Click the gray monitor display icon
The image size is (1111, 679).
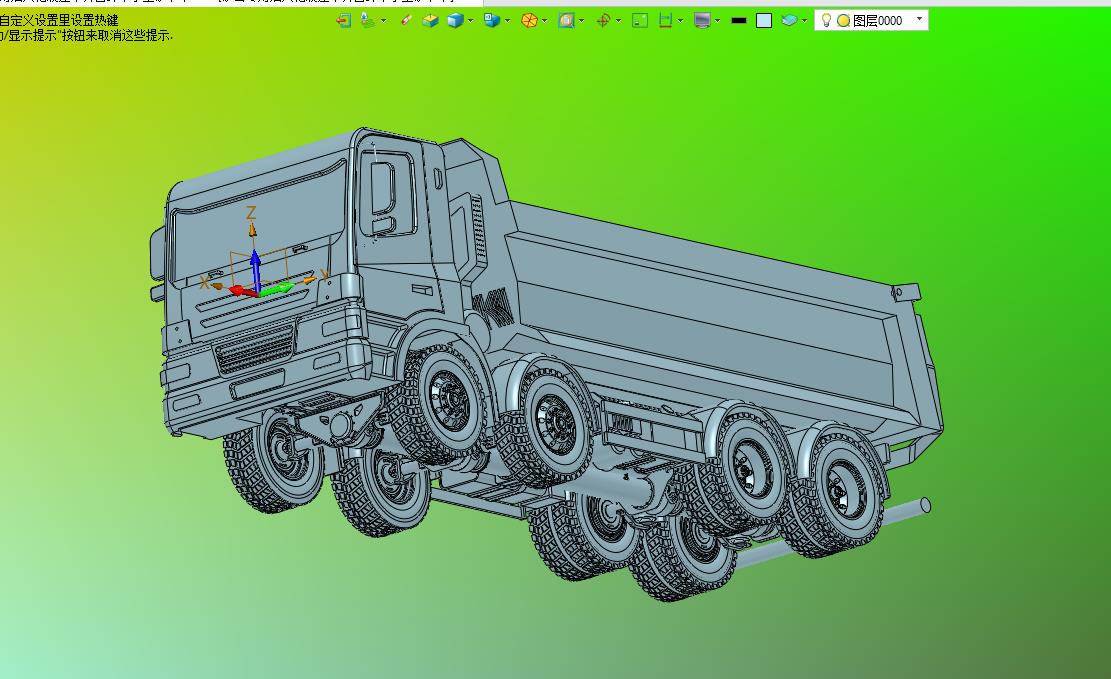(702, 21)
